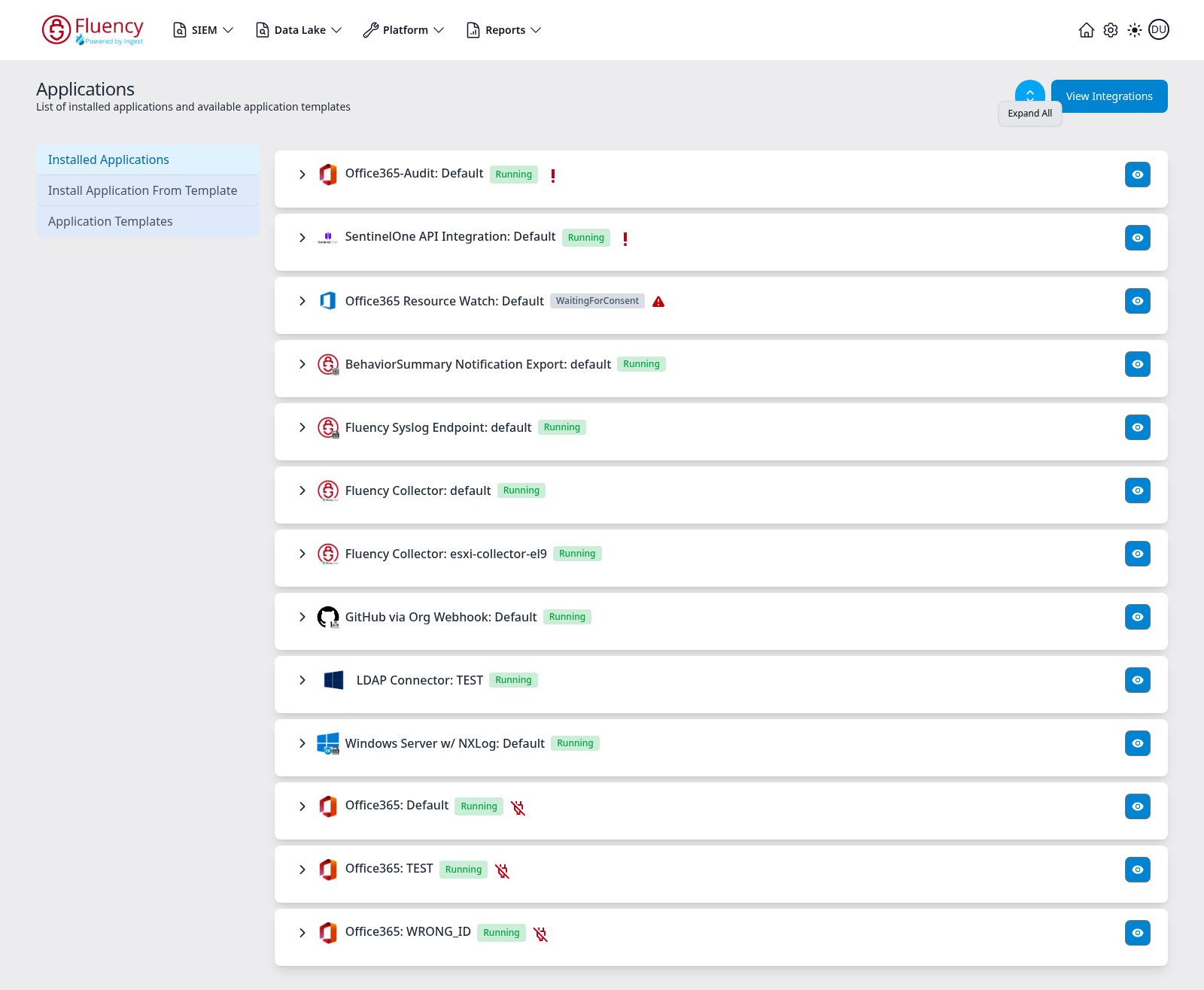Screen dimensions: 1204x990
Task: Expand Office365 Resource Watch row
Action: pyautogui.click(x=303, y=301)
